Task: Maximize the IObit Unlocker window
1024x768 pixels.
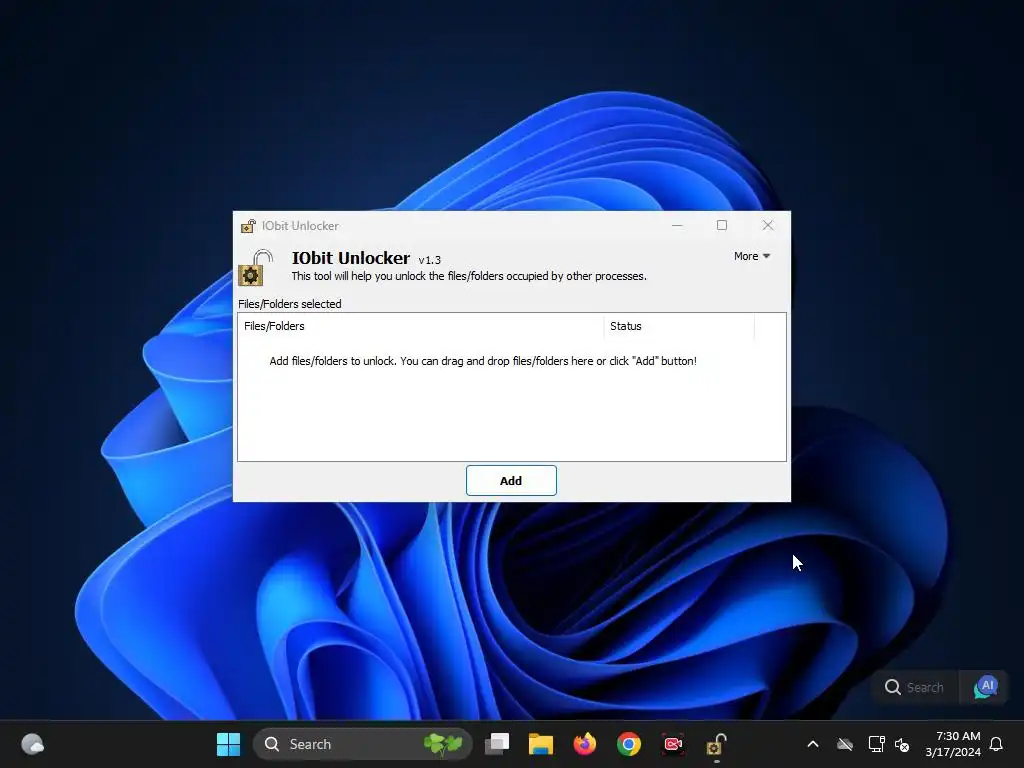Action: (x=722, y=225)
